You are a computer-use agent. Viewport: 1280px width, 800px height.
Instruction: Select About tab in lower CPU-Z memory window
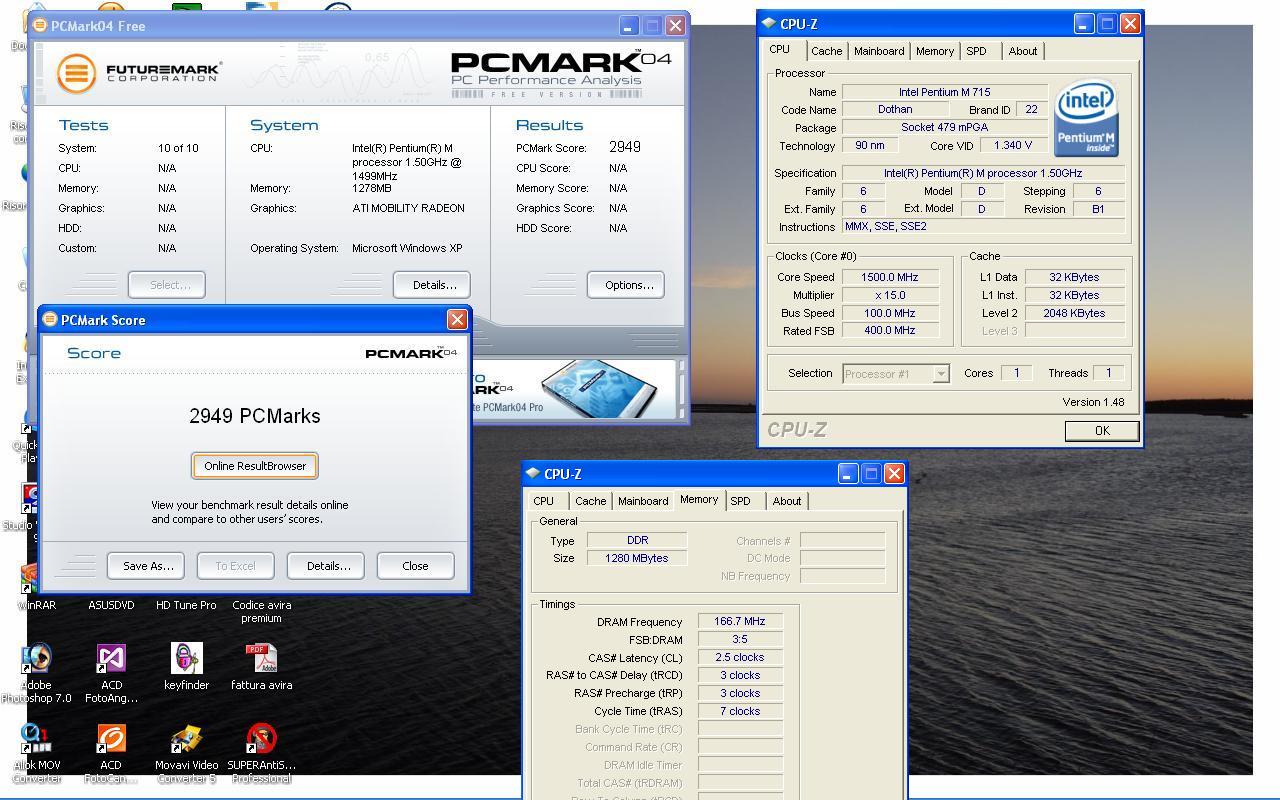[787, 501]
